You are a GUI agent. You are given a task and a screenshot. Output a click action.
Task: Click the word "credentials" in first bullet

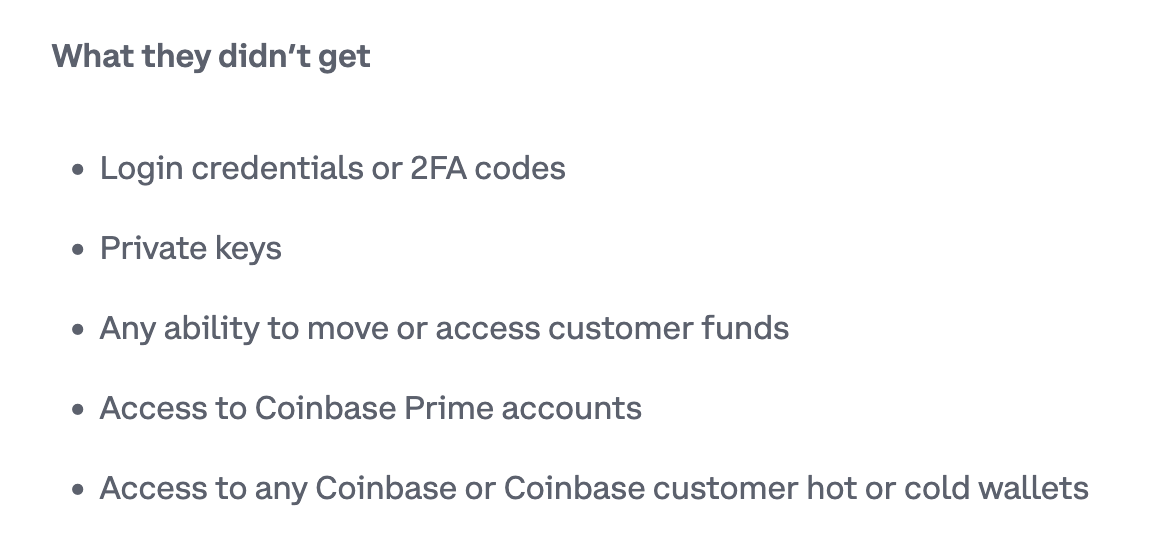[x=278, y=168]
